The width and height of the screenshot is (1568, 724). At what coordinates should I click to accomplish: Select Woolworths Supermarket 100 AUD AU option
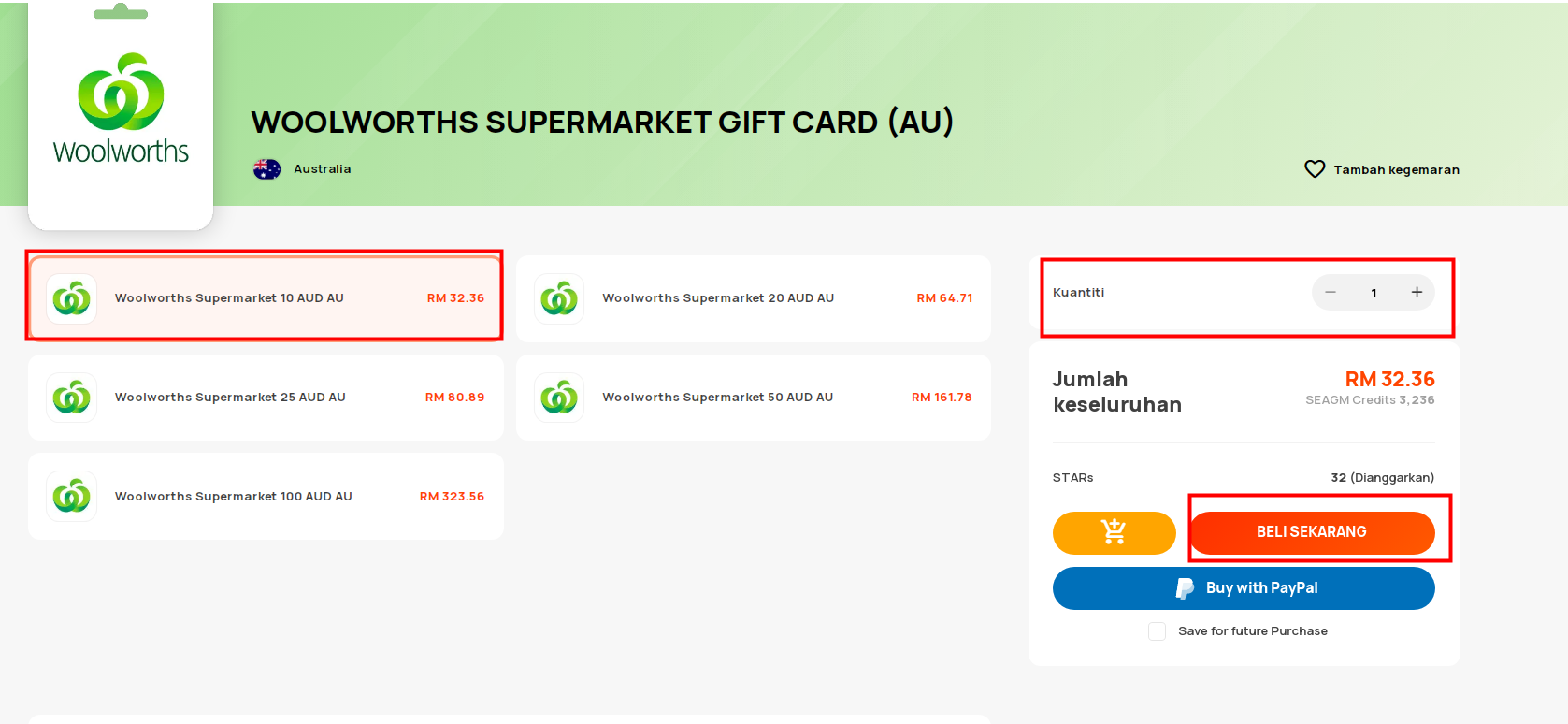click(x=266, y=497)
